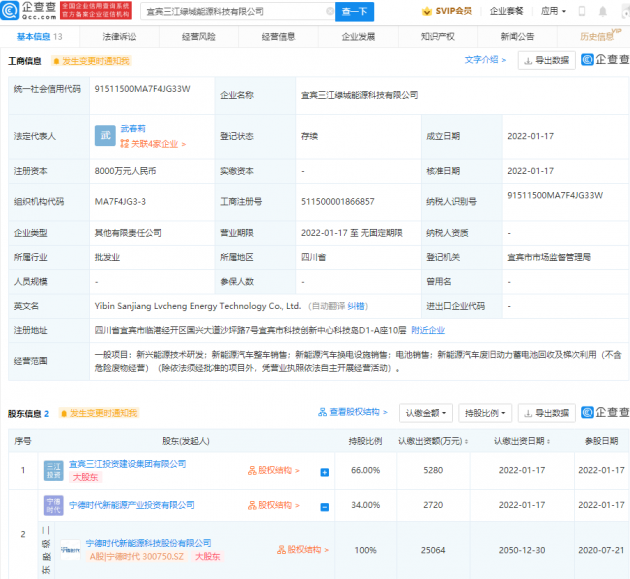Click the 武 legal representative avatar
The width and height of the screenshot is (630, 579).
(x=105, y=136)
